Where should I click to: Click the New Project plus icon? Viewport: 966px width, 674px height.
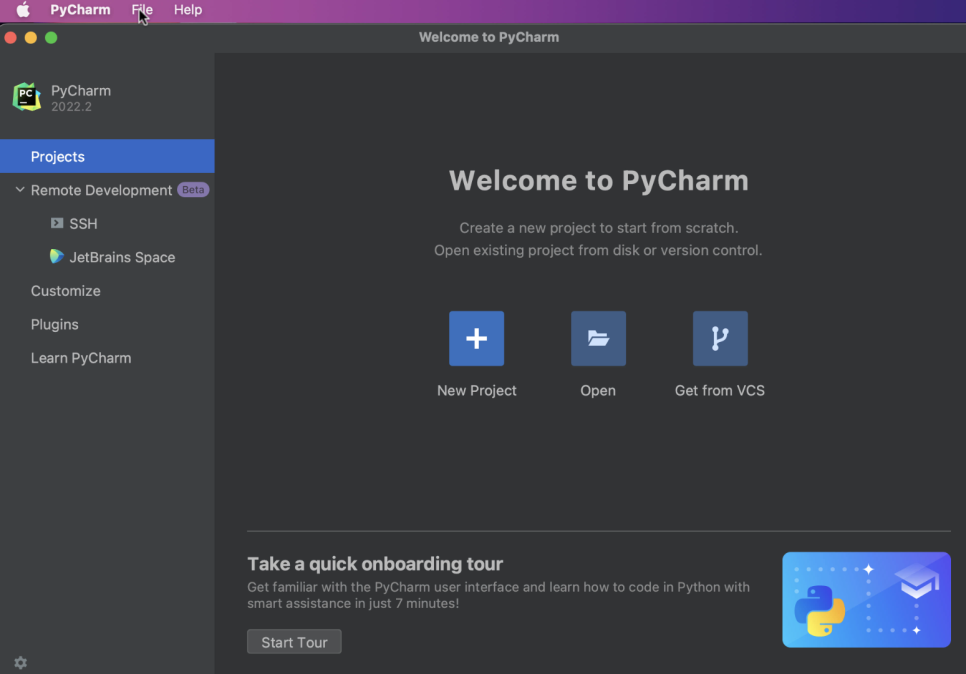pos(476,339)
